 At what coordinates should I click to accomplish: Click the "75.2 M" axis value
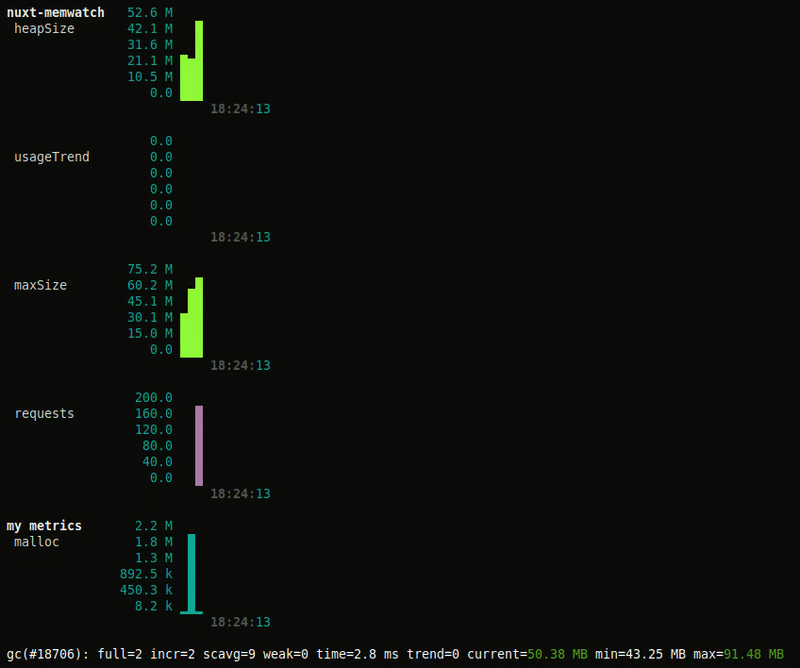point(150,269)
